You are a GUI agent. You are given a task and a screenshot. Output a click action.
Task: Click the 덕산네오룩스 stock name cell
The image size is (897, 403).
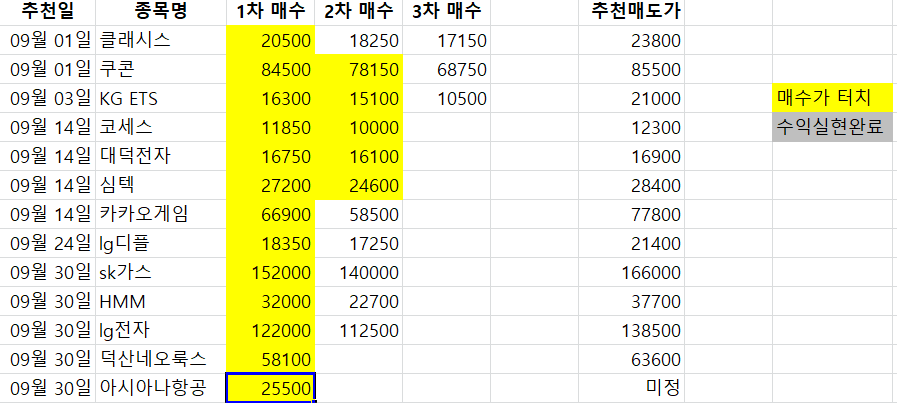click(161, 359)
